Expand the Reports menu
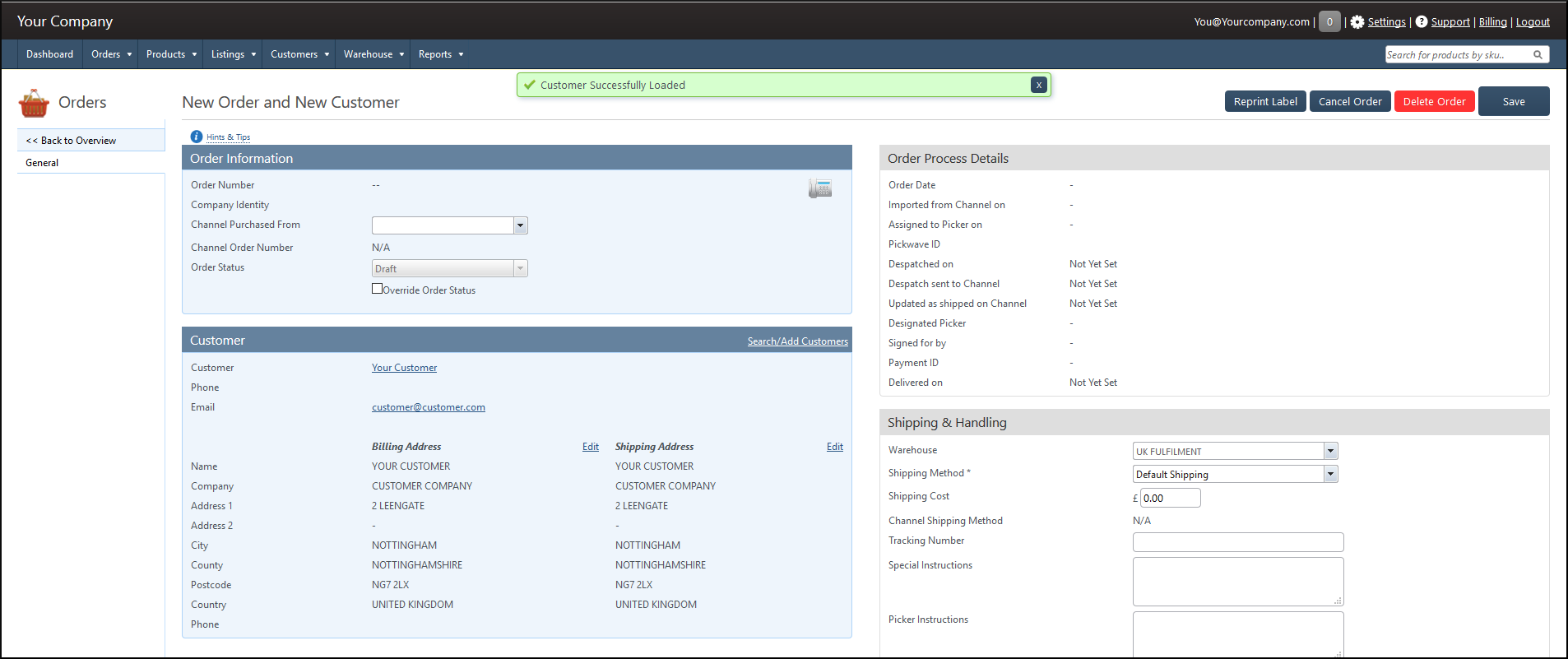The image size is (1568, 659). [x=441, y=54]
